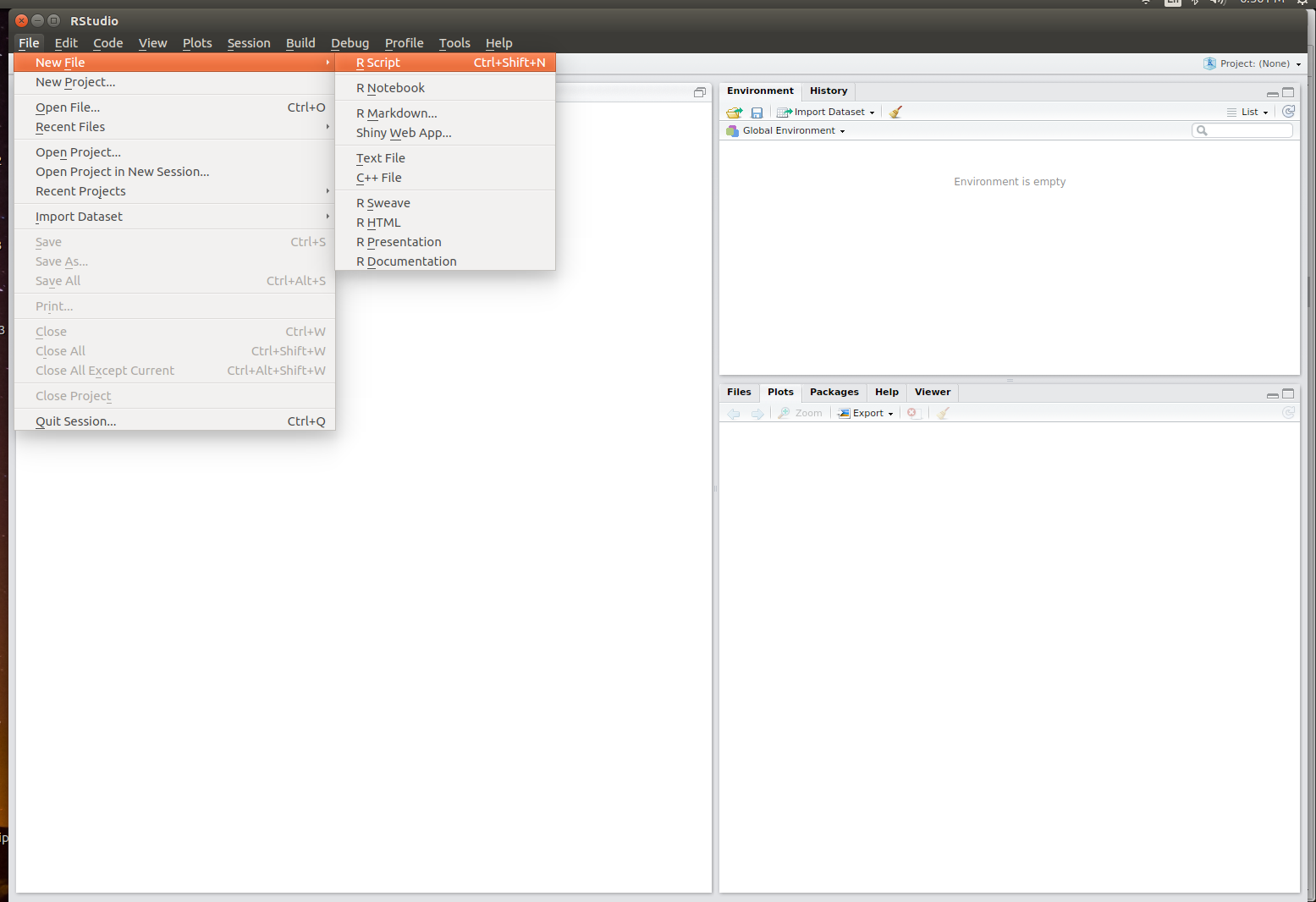Select Open File... in File menu
The image size is (1316, 902).
(x=174, y=107)
